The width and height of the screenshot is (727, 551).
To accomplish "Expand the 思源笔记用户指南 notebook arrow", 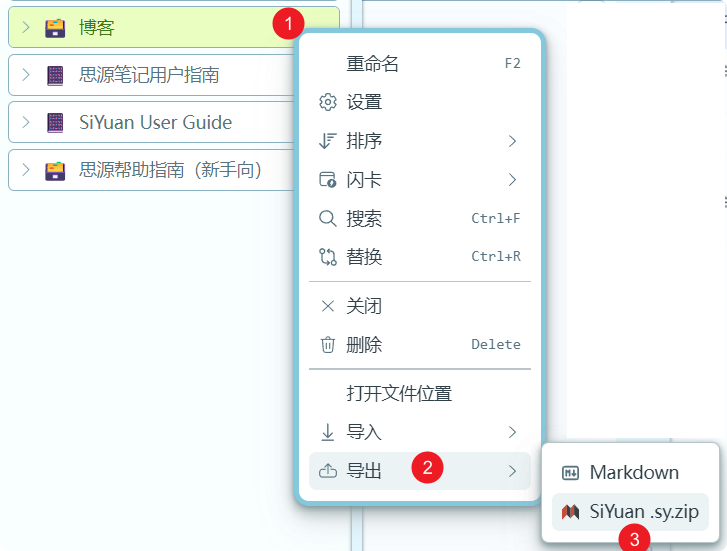I will point(26,75).
